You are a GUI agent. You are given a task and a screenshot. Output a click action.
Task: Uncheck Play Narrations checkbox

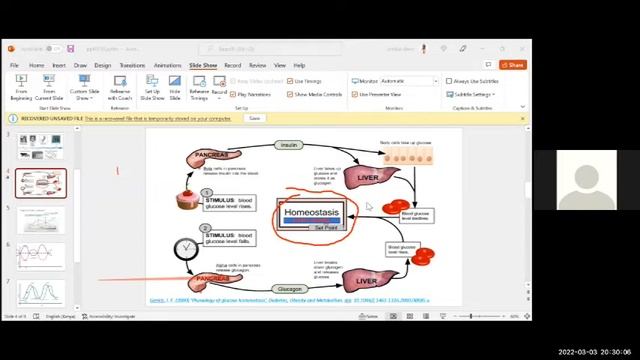(x=233, y=94)
